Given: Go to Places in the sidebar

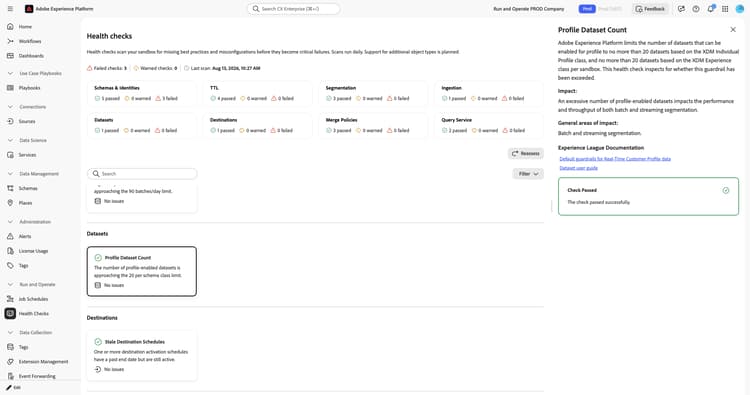Looking at the screenshot, I should [x=25, y=203].
